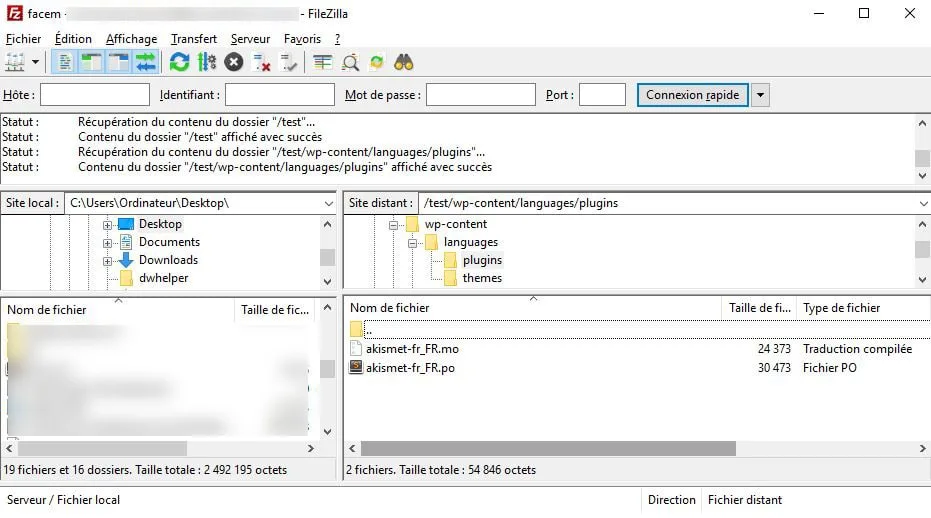Open the Serveur menu
The height and width of the screenshot is (518, 931).
[250, 39]
